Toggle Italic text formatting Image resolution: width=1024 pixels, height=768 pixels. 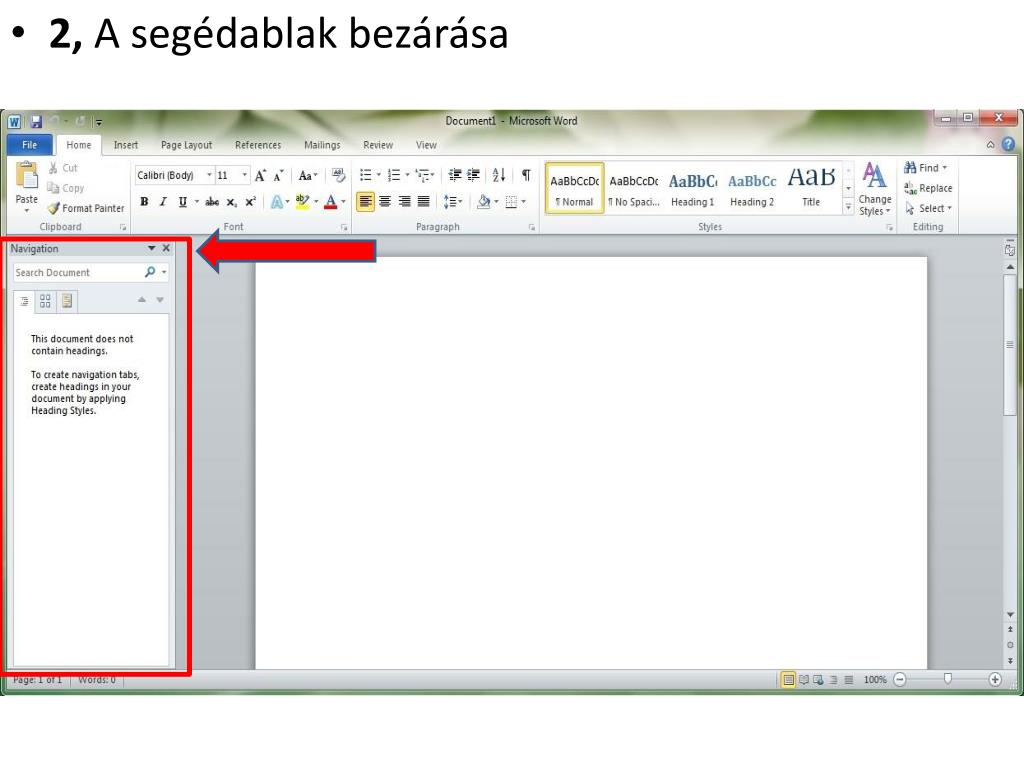[163, 202]
